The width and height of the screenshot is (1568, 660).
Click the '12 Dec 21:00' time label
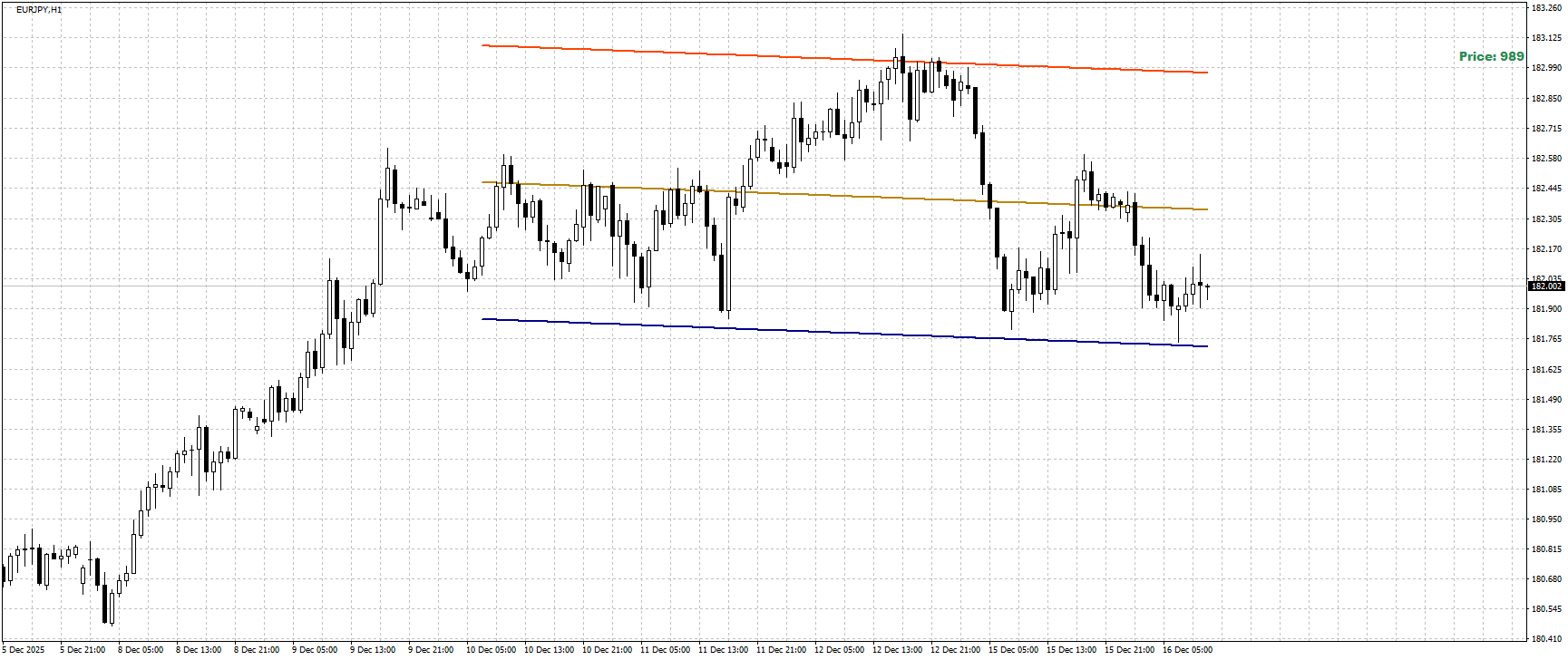point(955,650)
